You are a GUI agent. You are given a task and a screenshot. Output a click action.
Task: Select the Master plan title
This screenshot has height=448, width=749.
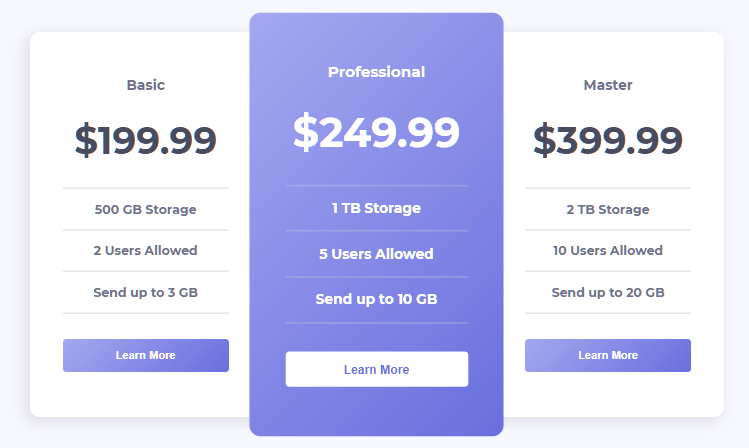tap(608, 85)
